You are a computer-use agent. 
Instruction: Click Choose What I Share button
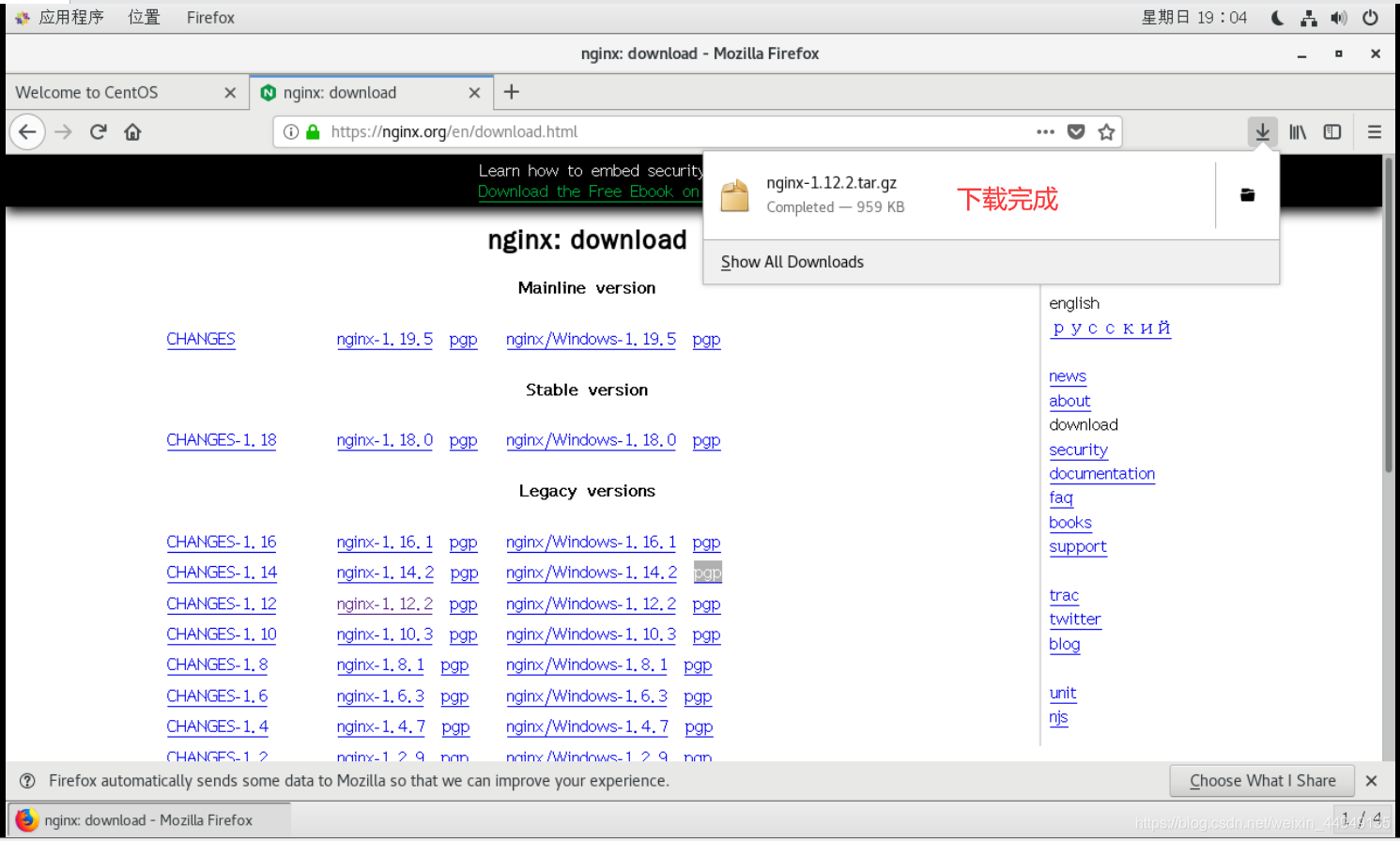click(1262, 781)
